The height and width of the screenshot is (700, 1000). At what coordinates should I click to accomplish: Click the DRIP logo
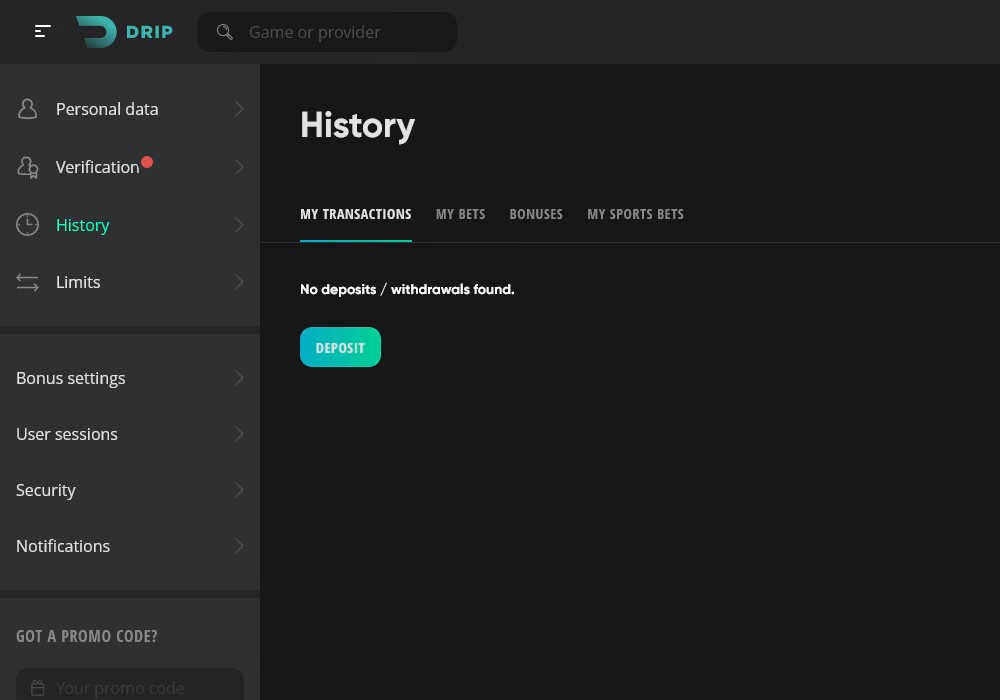[x=124, y=31]
